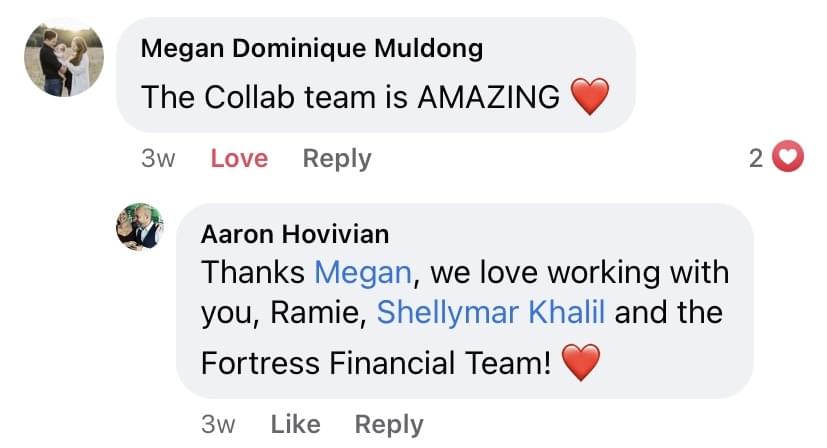The height and width of the screenshot is (448, 827).
Task: Reply to Megan's comment
Action: point(337,158)
